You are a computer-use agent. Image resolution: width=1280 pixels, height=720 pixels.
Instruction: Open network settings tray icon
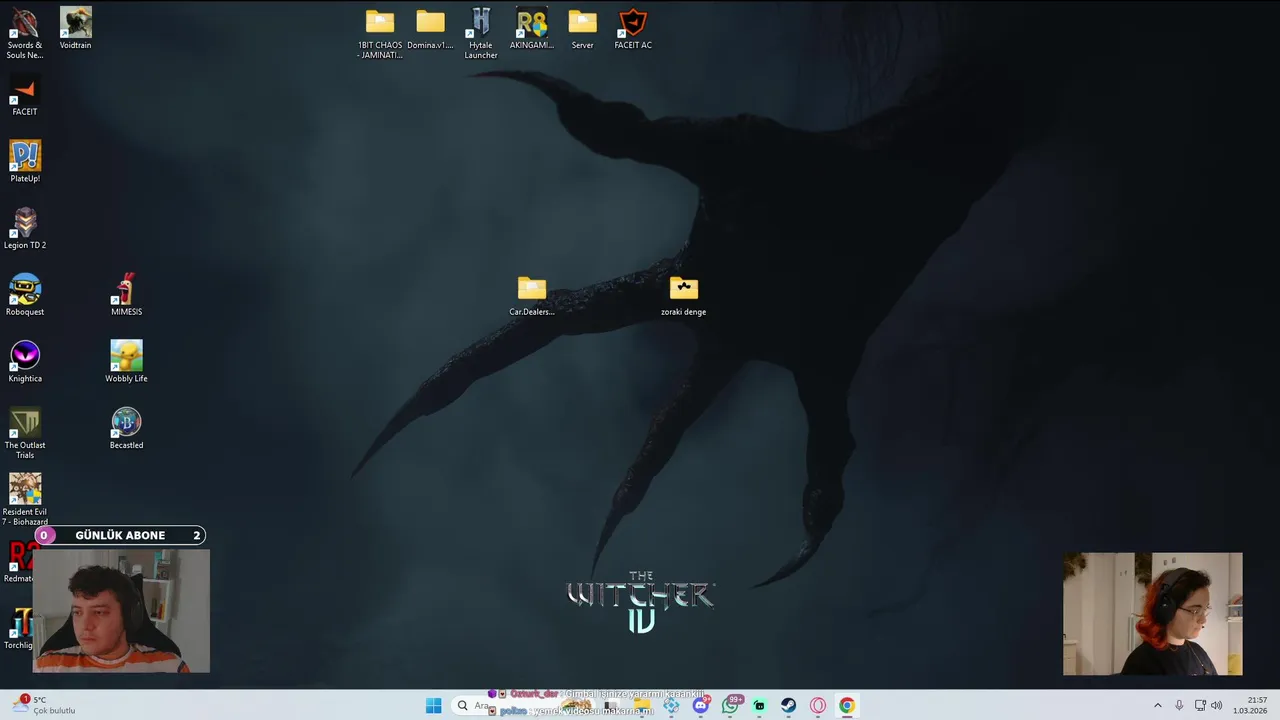tap(1200, 706)
